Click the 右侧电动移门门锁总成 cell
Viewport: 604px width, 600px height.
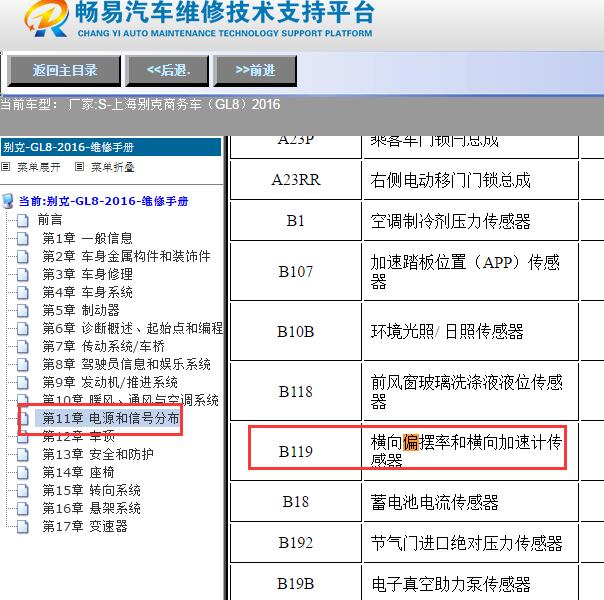click(x=471, y=180)
